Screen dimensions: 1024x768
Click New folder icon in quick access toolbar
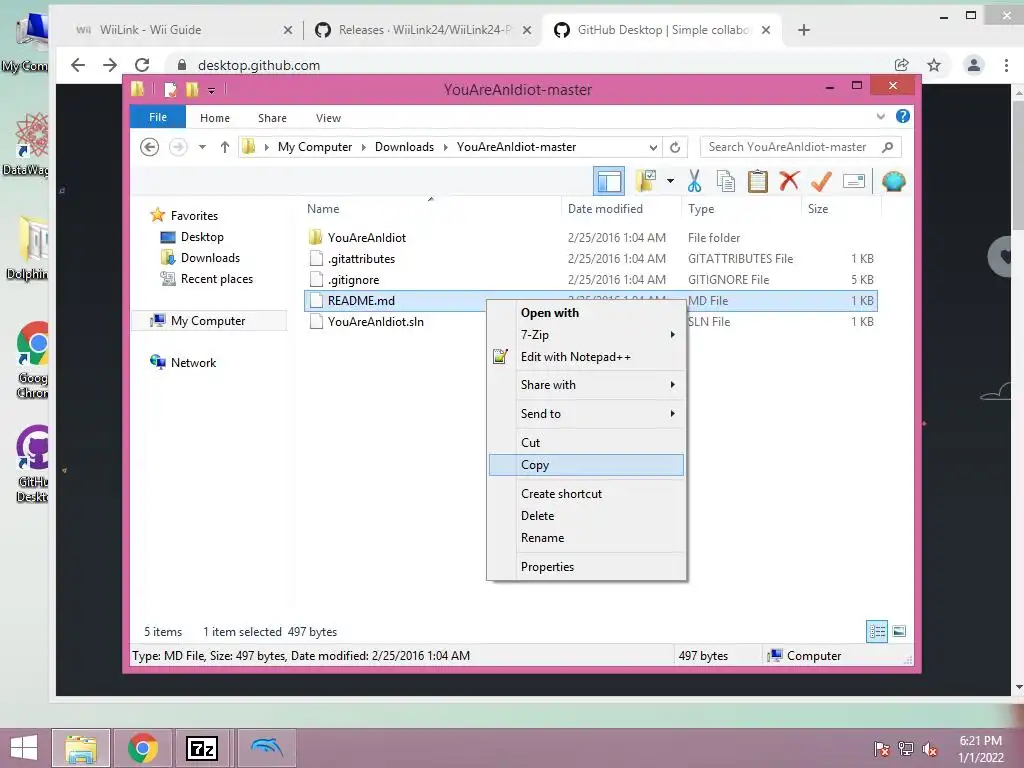192,89
